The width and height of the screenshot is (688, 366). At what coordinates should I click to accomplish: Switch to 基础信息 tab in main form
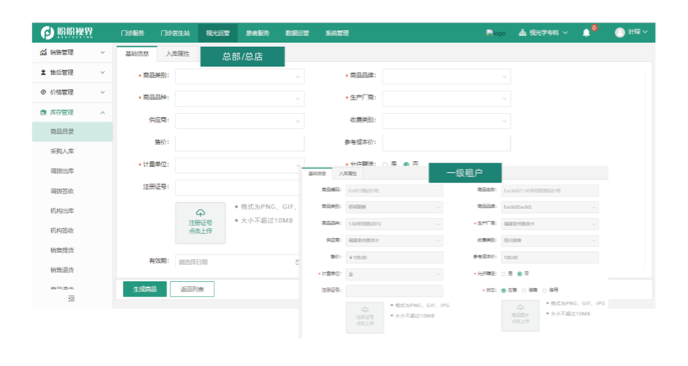[137, 54]
